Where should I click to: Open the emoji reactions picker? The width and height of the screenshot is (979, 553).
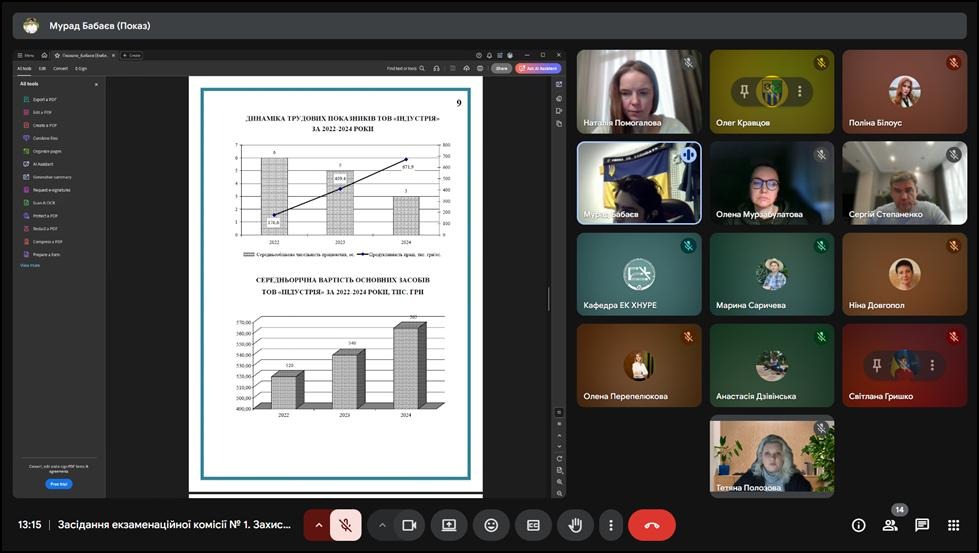coord(491,525)
